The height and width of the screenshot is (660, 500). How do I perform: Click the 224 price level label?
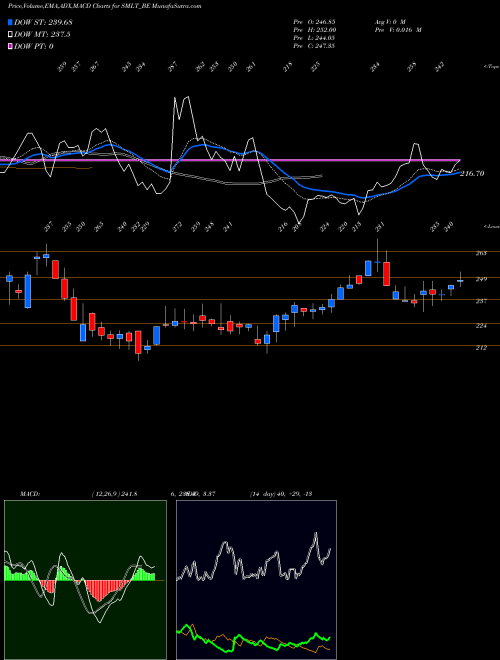pos(481,325)
